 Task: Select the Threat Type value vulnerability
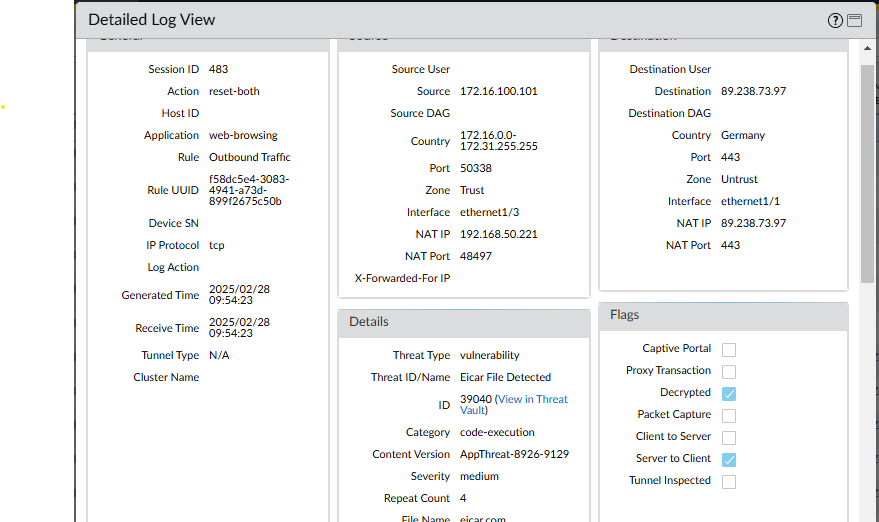point(490,355)
